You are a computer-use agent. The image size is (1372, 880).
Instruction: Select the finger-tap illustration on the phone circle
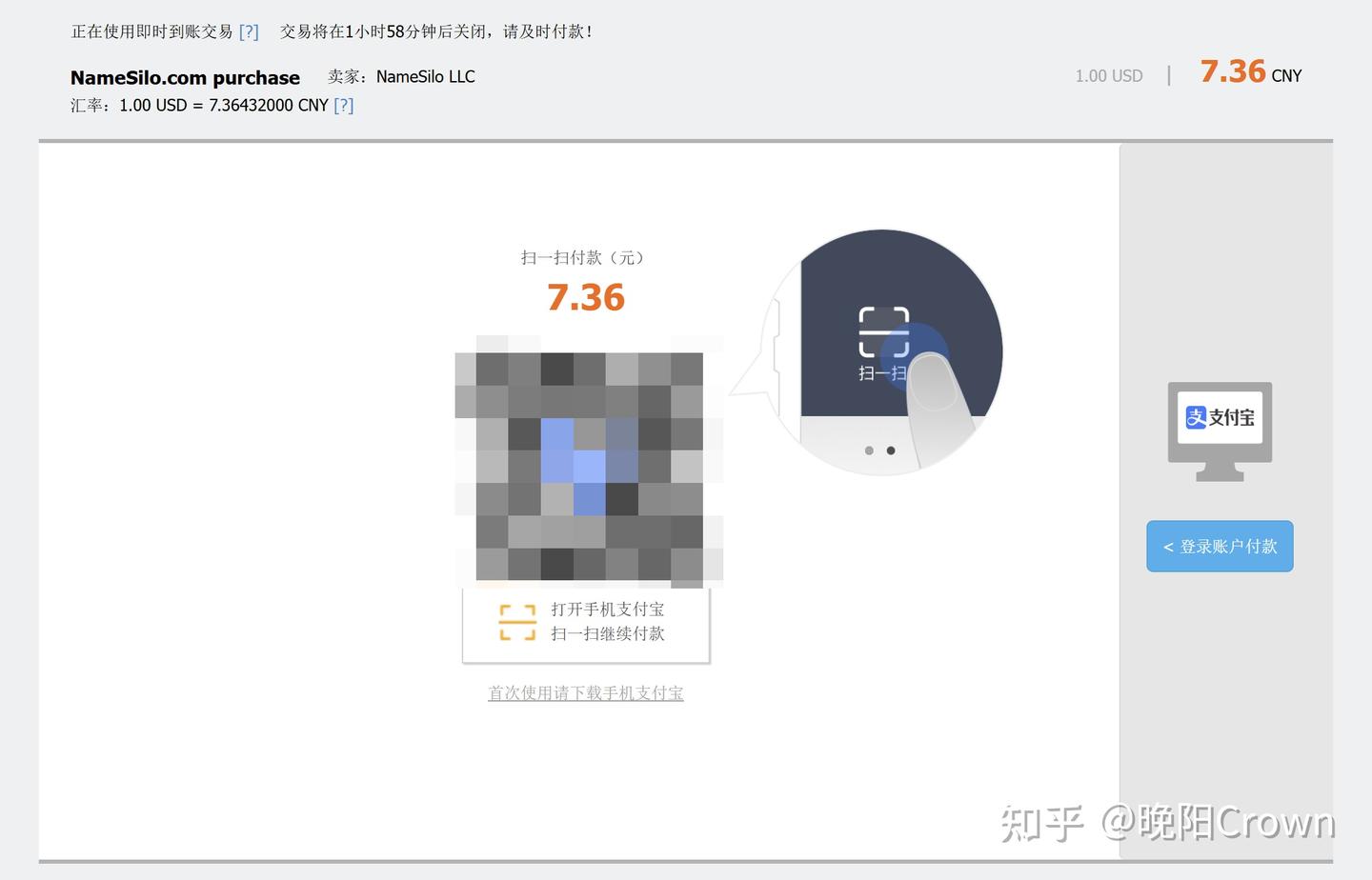point(934,400)
